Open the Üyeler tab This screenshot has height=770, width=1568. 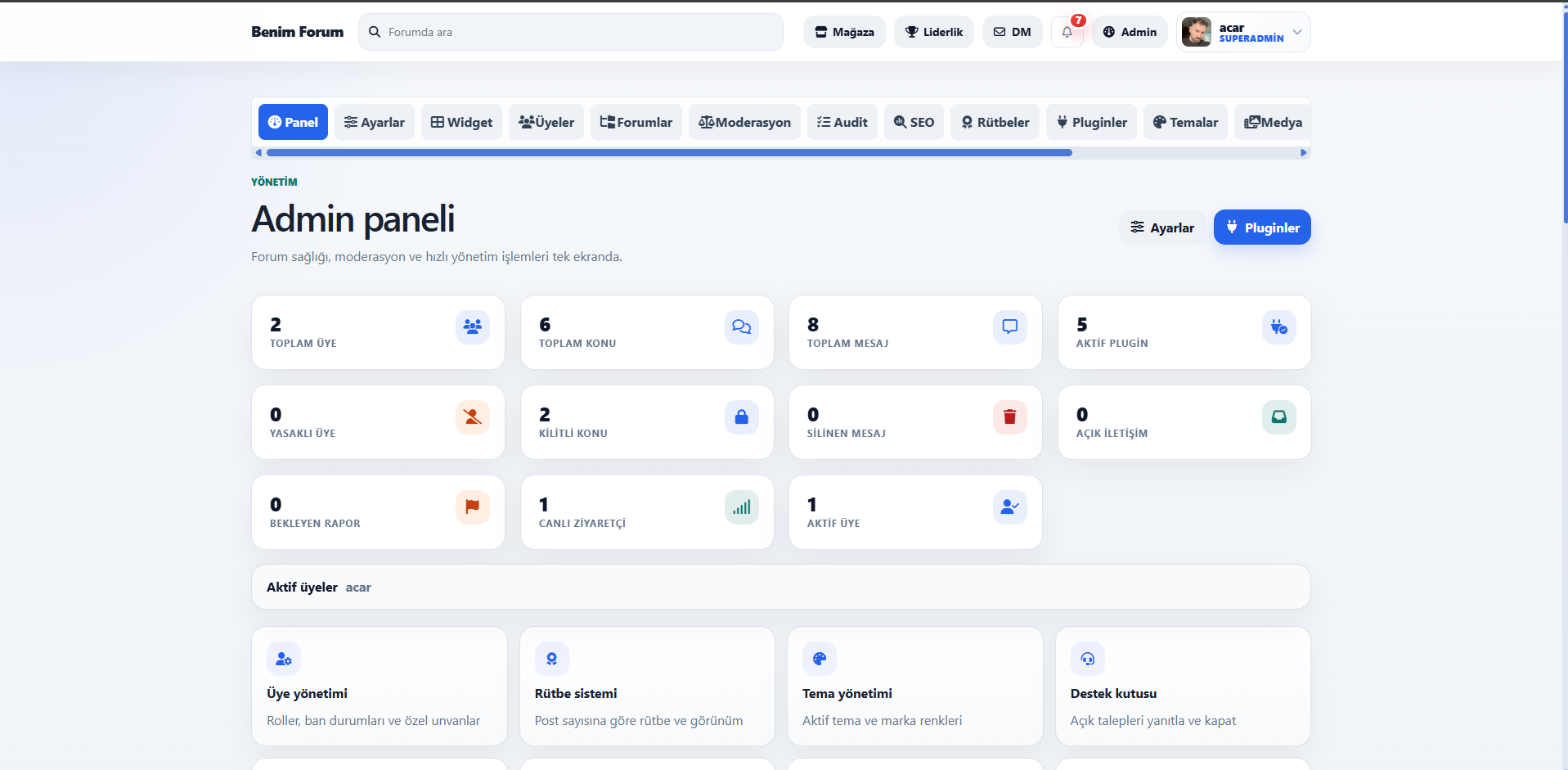pos(546,122)
